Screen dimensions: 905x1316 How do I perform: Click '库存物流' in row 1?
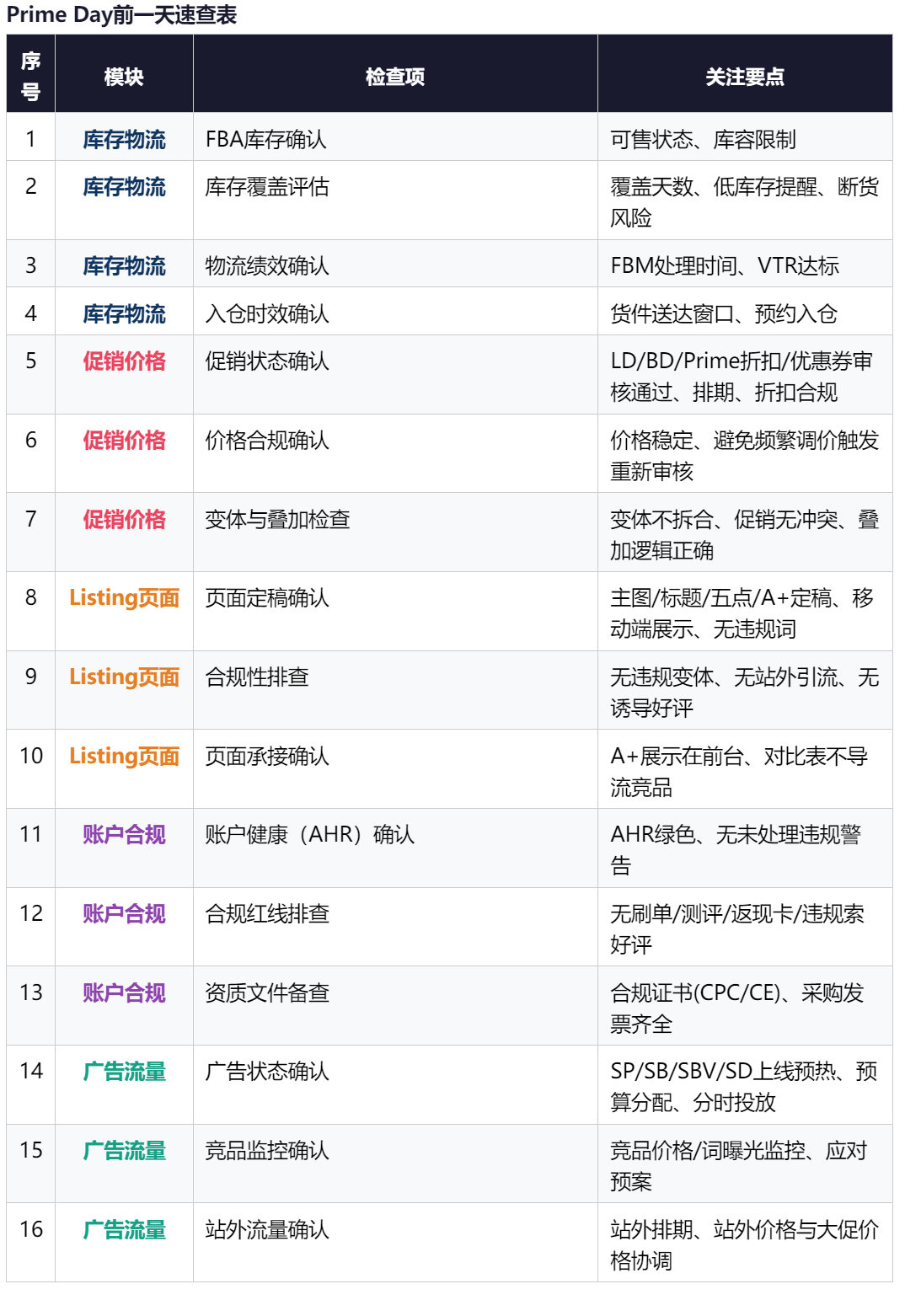124,139
